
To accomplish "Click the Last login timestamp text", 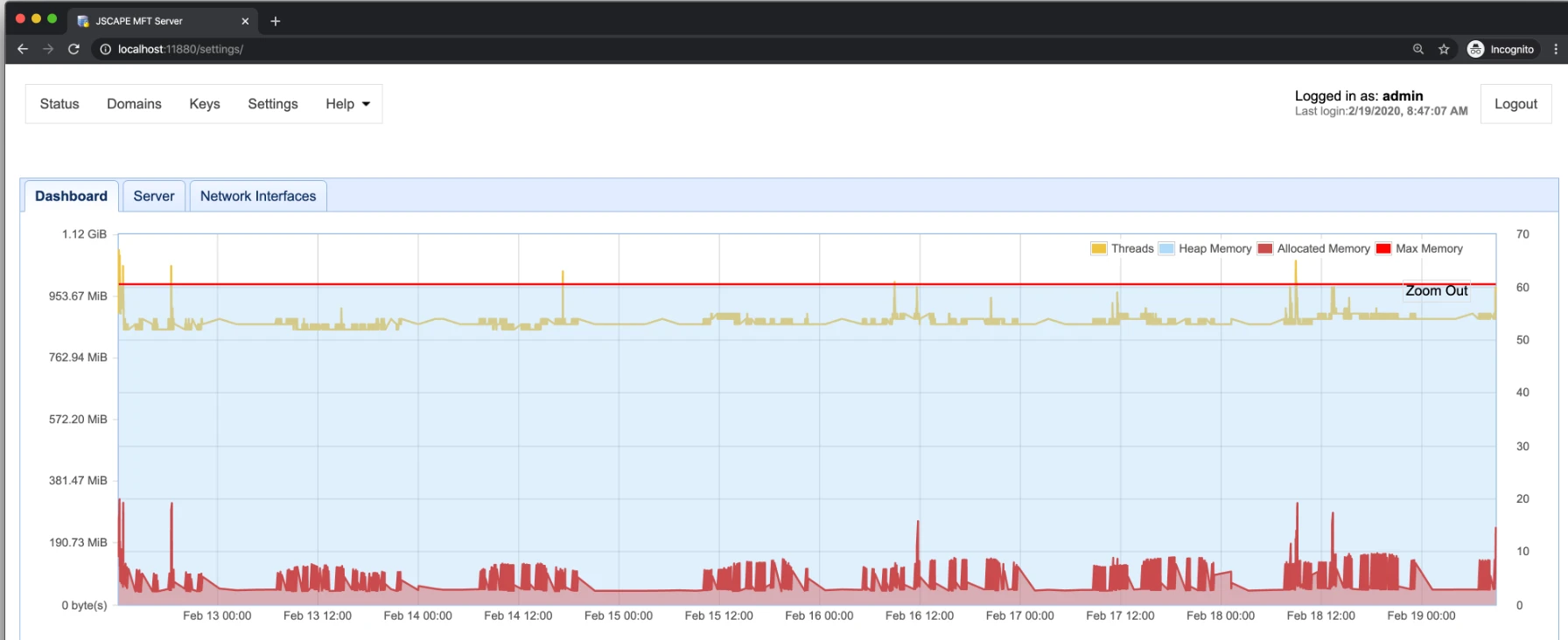I will click(x=1382, y=111).
